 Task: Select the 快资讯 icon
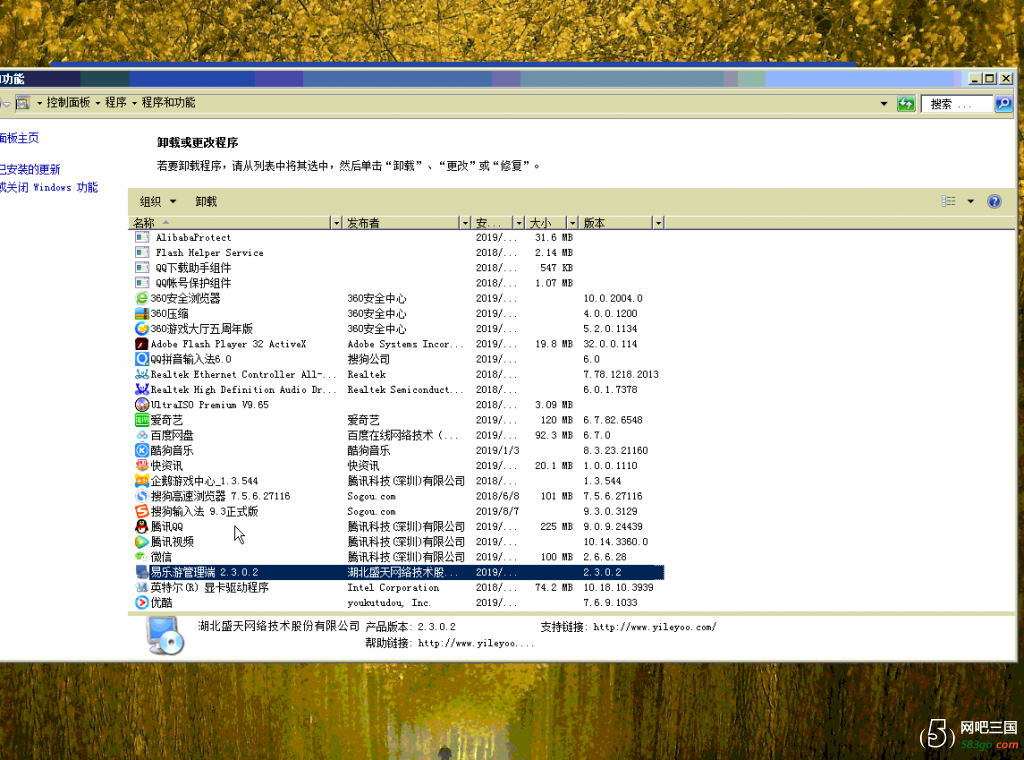(x=142, y=466)
